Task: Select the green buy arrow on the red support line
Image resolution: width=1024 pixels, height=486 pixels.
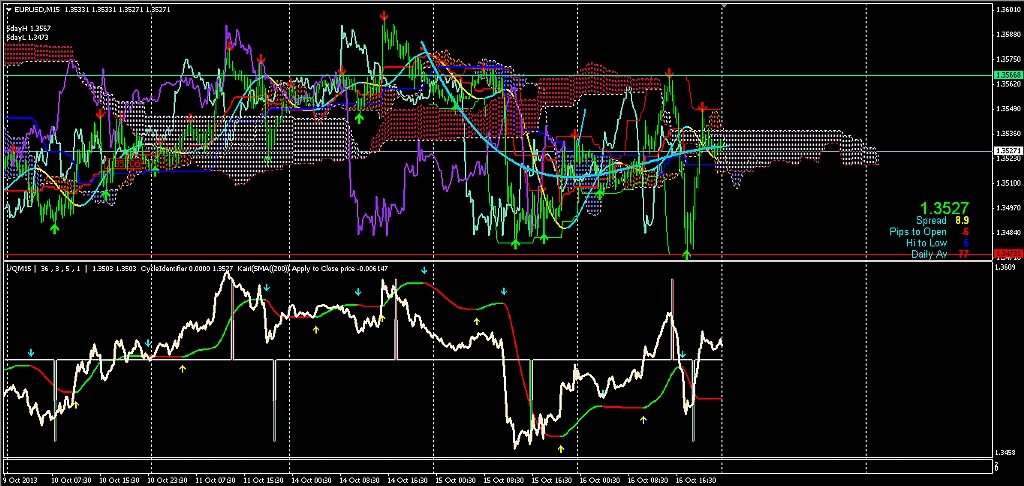Action: tap(687, 254)
